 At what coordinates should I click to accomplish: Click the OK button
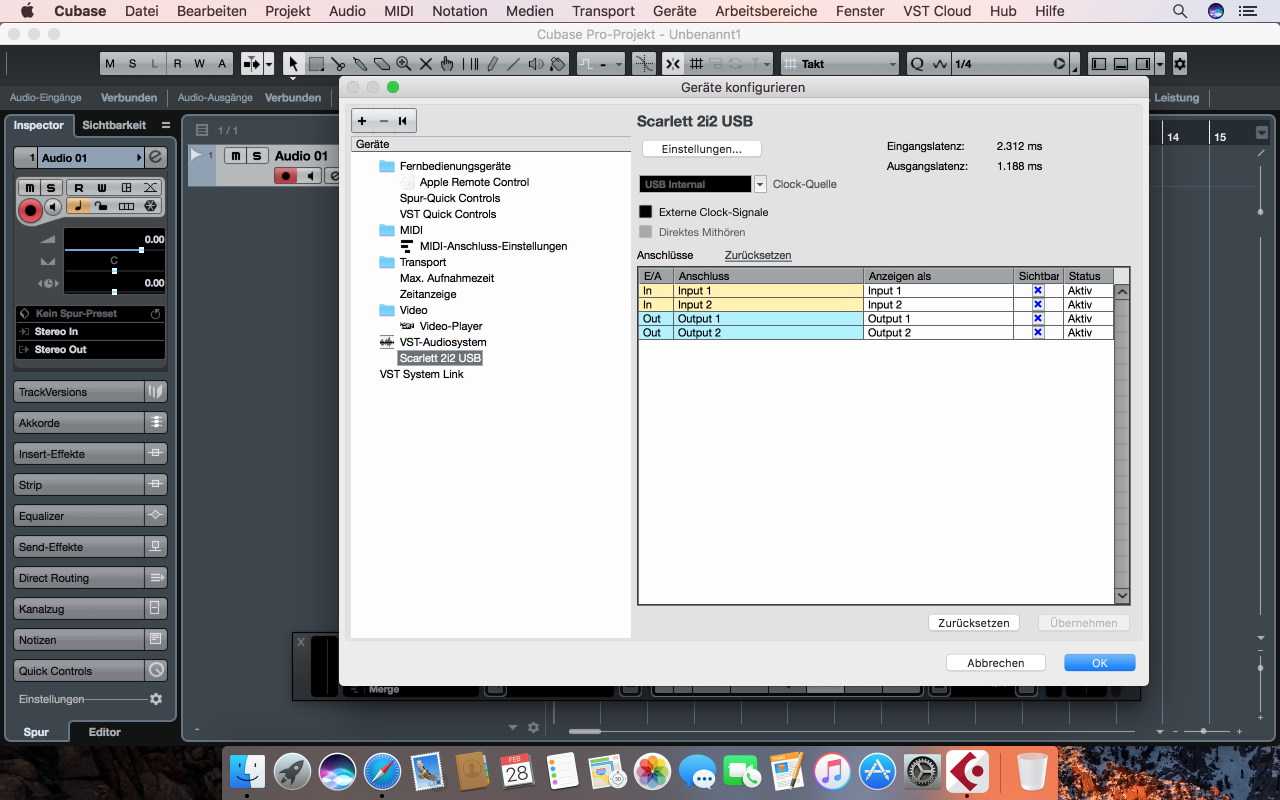click(x=1100, y=663)
